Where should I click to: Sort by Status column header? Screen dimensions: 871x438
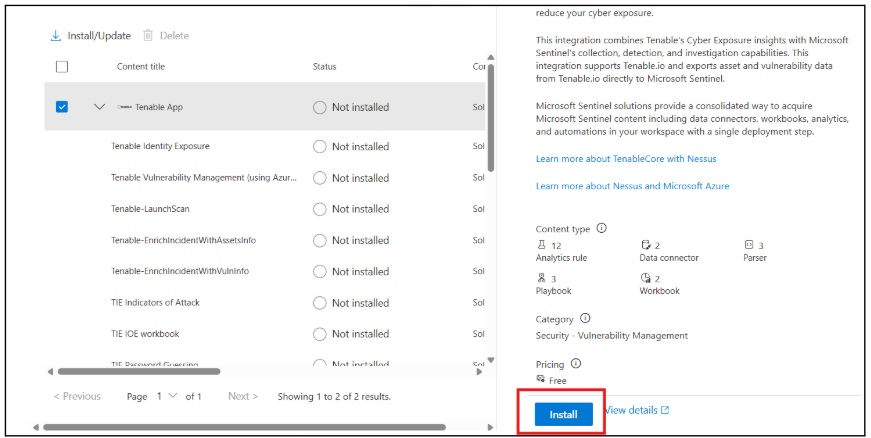327,67
